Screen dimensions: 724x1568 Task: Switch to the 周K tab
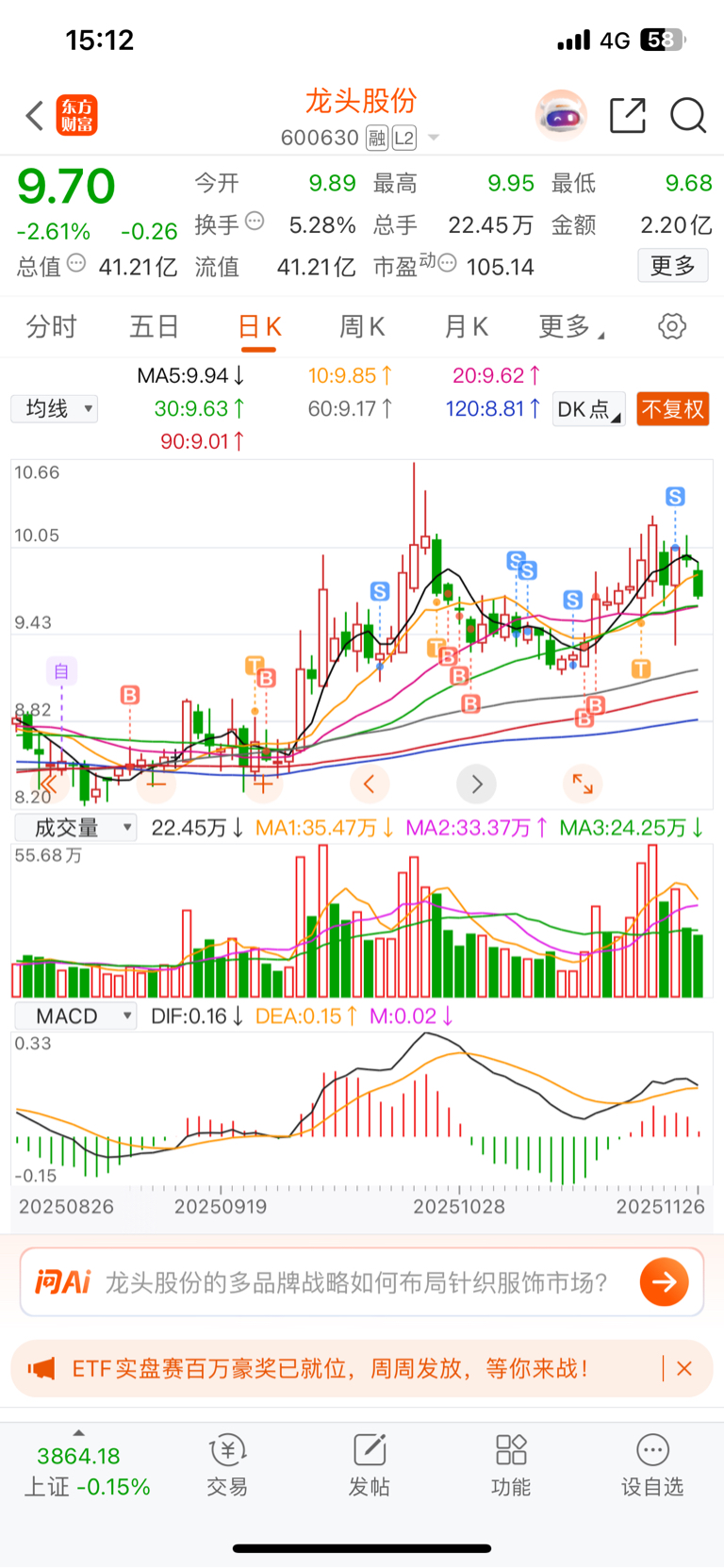tap(362, 327)
